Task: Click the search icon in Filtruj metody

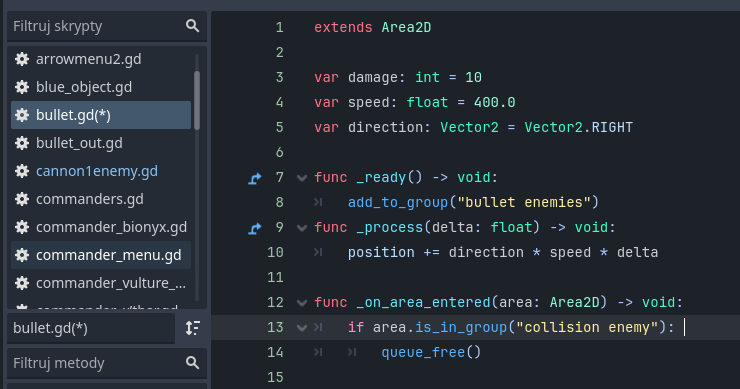Action: coord(192,363)
